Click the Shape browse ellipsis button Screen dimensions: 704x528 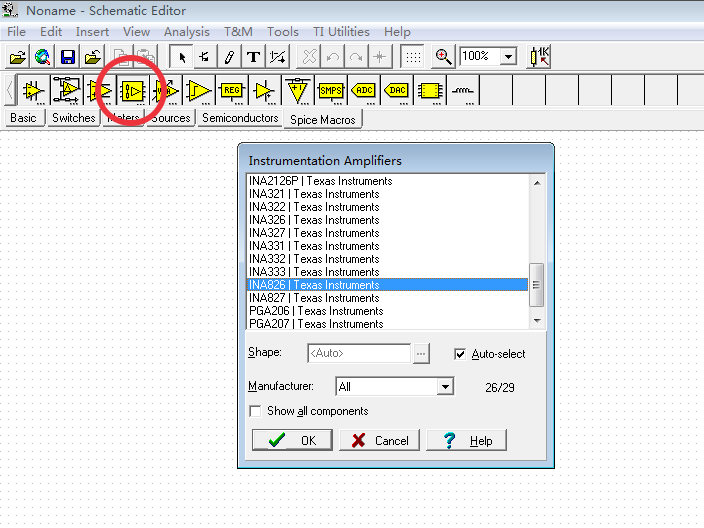click(421, 353)
